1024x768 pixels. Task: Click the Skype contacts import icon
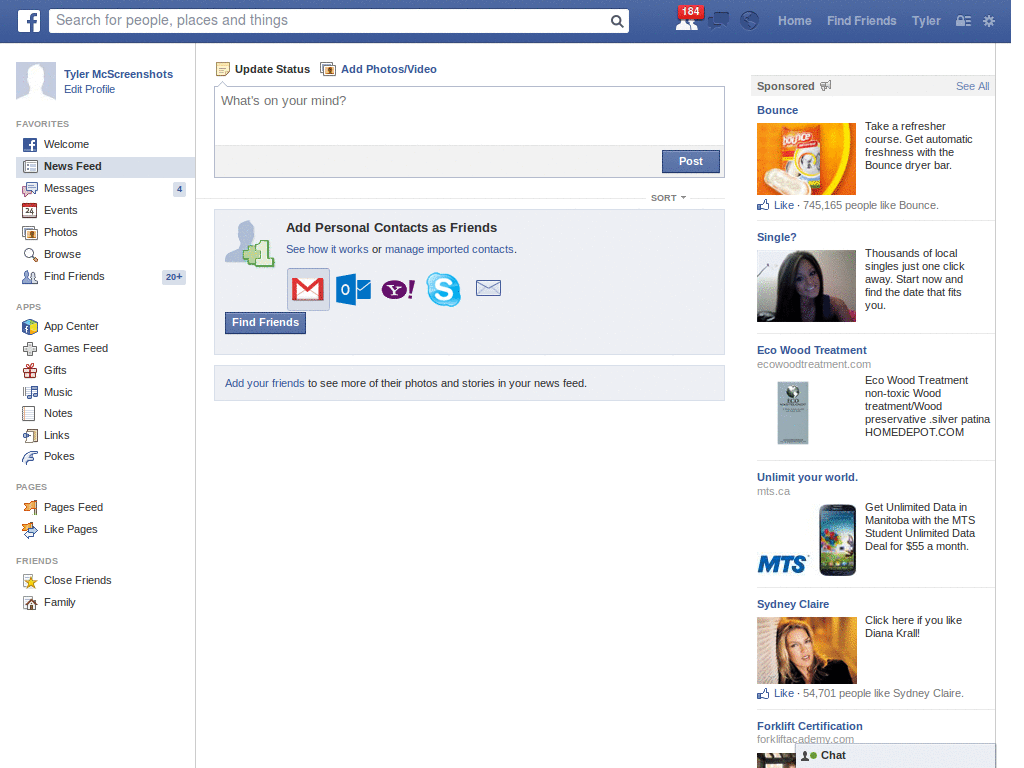click(x=443, y=289)
